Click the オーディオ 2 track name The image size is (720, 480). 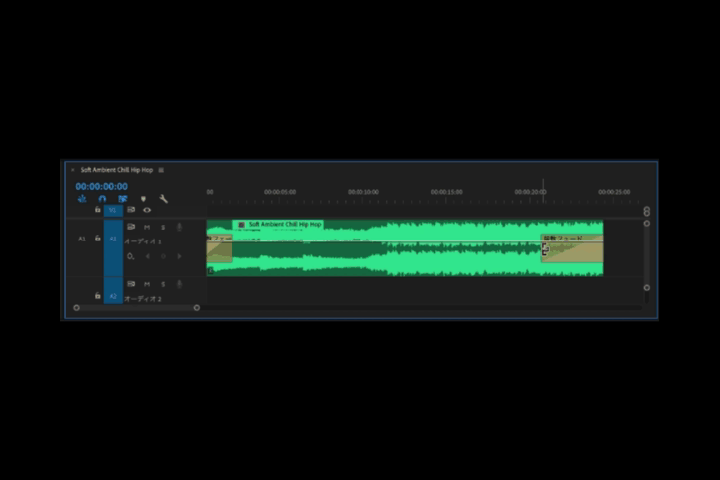143,299
